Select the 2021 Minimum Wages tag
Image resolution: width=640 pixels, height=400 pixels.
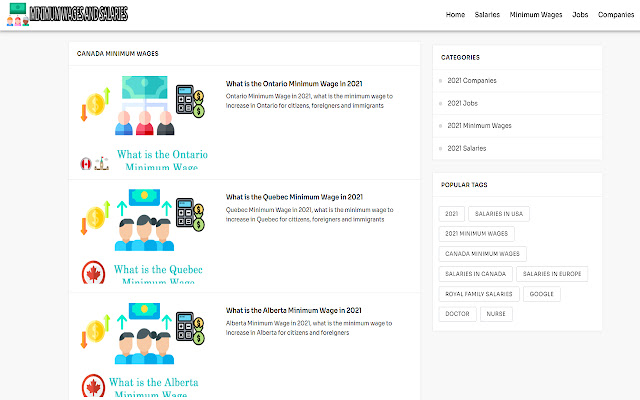476,234
